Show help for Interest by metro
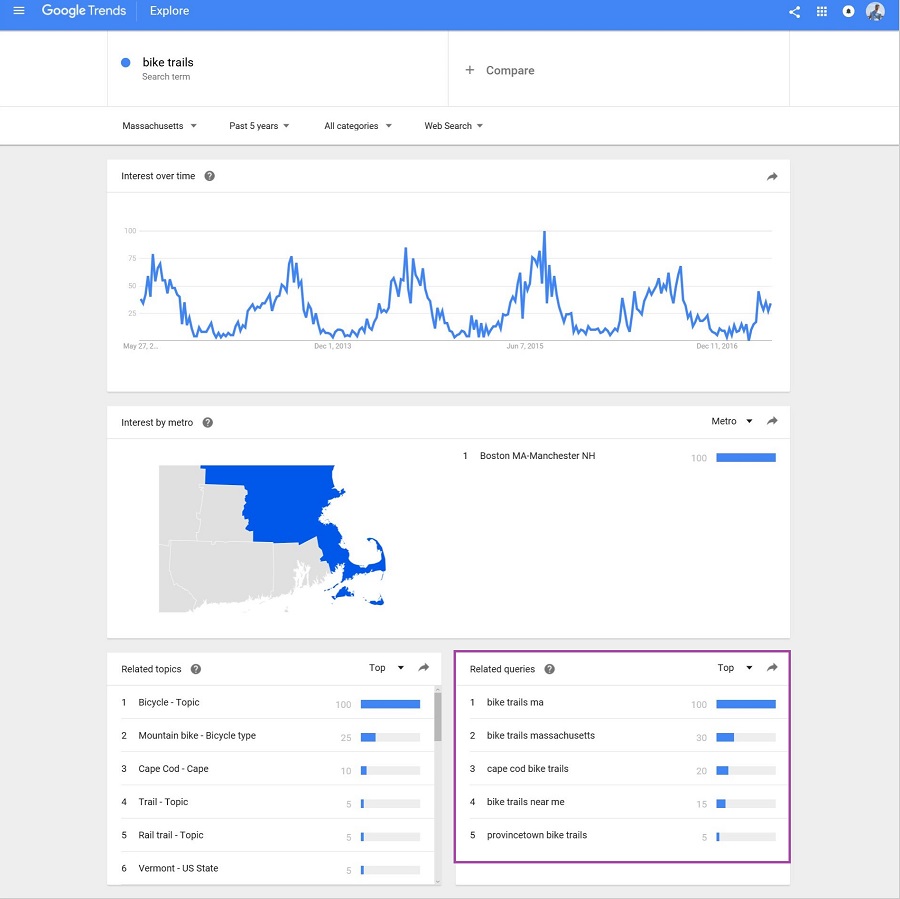900x899 pixels. tap(208, 423)
